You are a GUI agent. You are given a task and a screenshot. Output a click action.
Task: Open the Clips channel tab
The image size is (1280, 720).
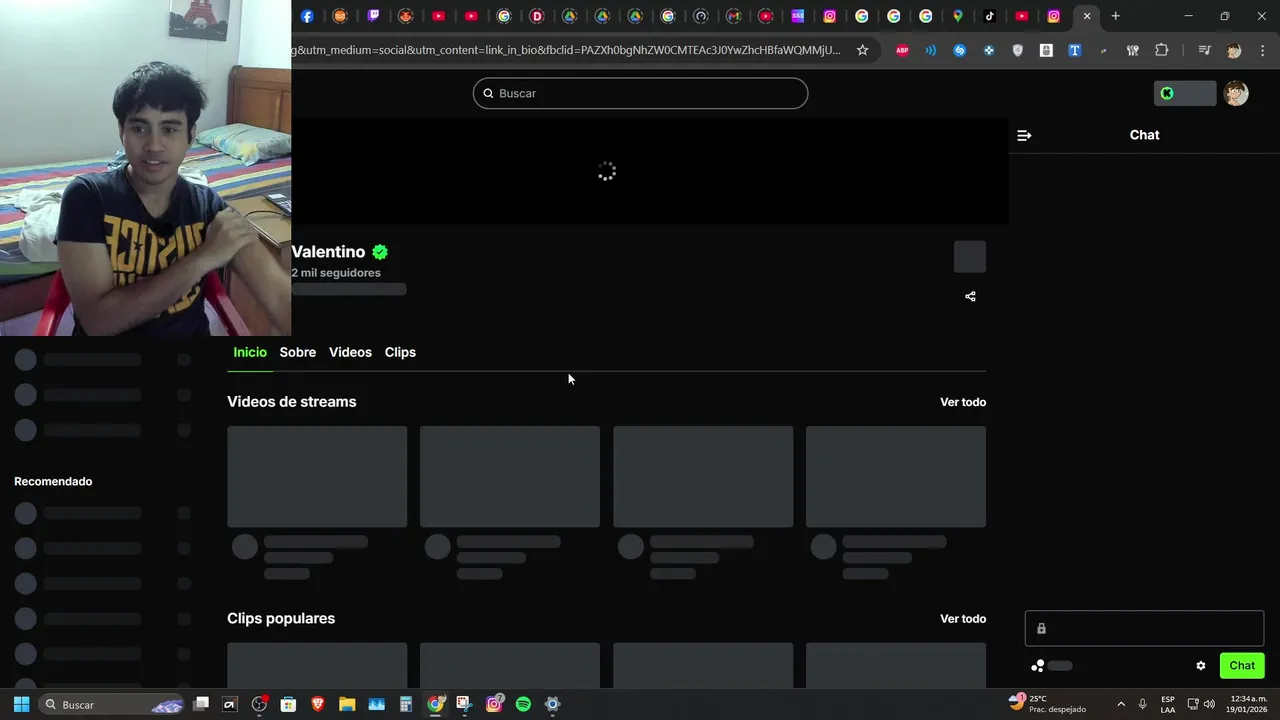(x=400, y=352)
